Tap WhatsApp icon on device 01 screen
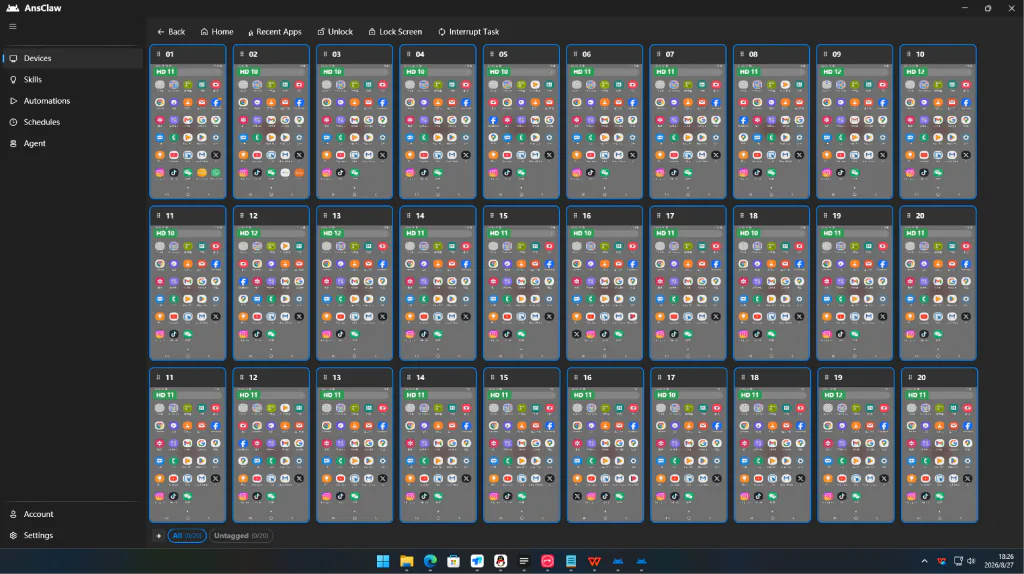This screenshot has width=1024, height=574. 216,172
